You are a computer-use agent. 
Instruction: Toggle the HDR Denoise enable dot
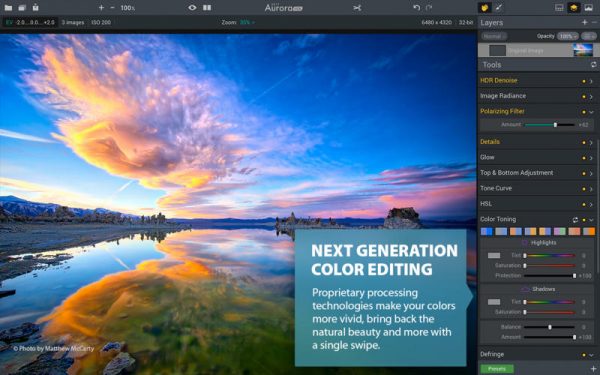click(x=584, y=81)
